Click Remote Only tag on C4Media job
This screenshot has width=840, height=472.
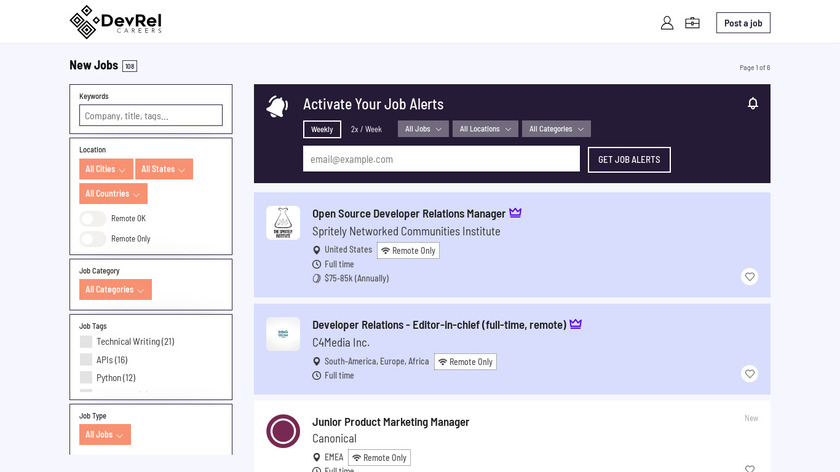coord(466,362)
